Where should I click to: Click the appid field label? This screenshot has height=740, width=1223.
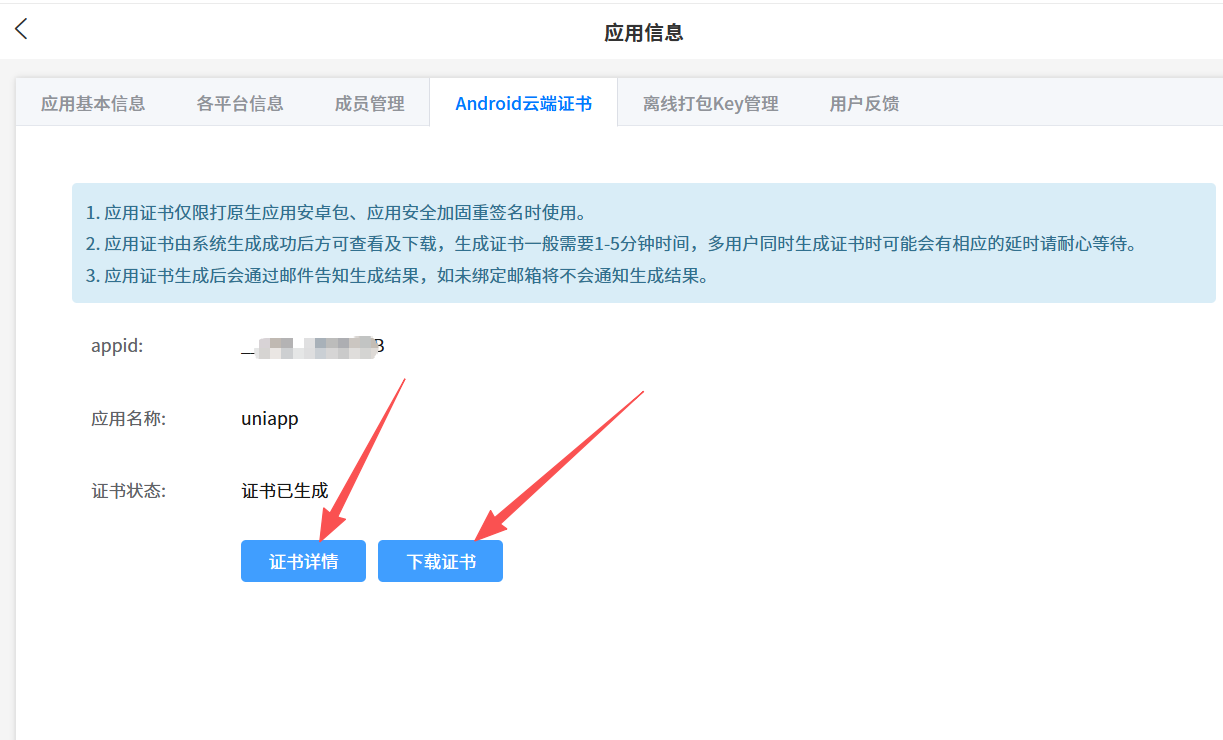click(117, 347)
